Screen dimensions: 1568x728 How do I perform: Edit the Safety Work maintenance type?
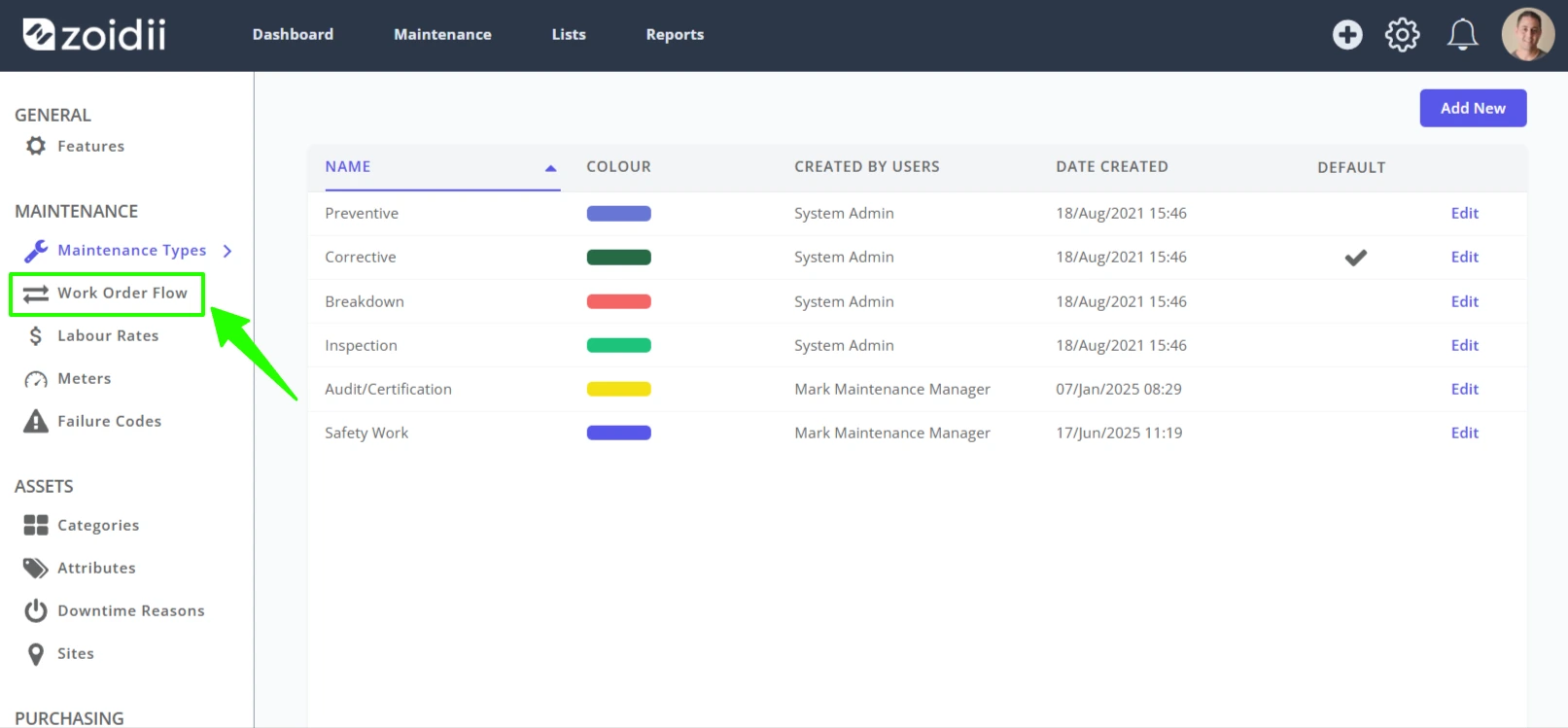[x=1464, y=433]
